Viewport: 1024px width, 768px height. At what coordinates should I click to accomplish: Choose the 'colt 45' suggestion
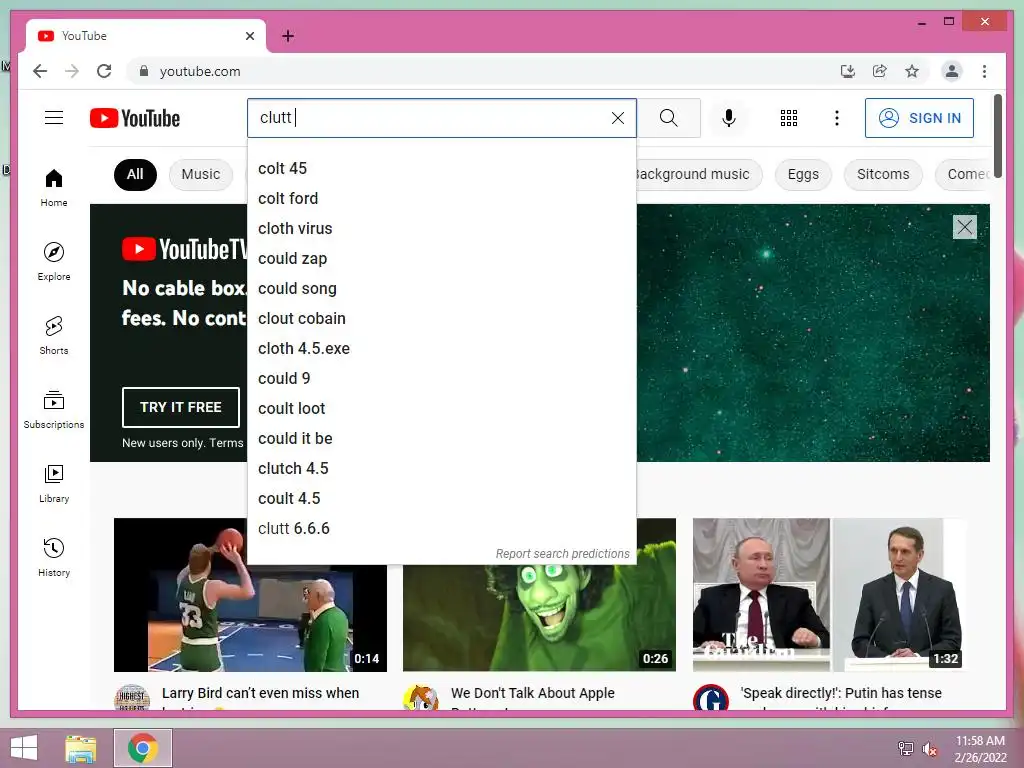coord(441,168)
